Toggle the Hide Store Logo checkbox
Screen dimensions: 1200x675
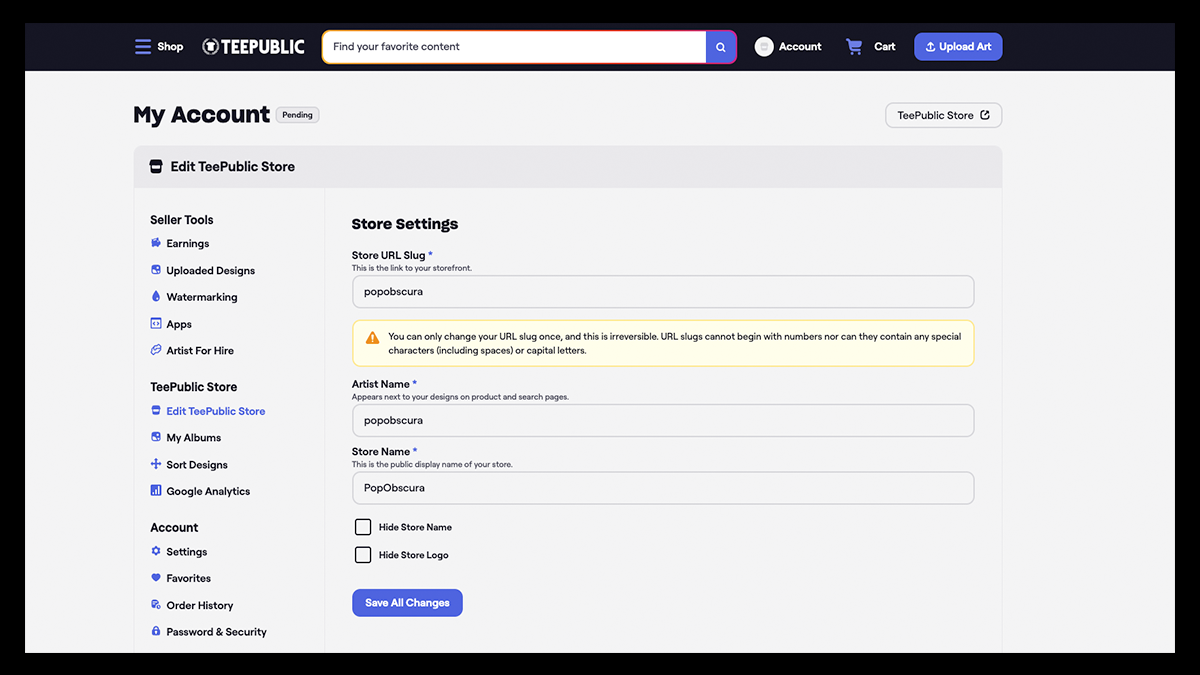[363, 555]
